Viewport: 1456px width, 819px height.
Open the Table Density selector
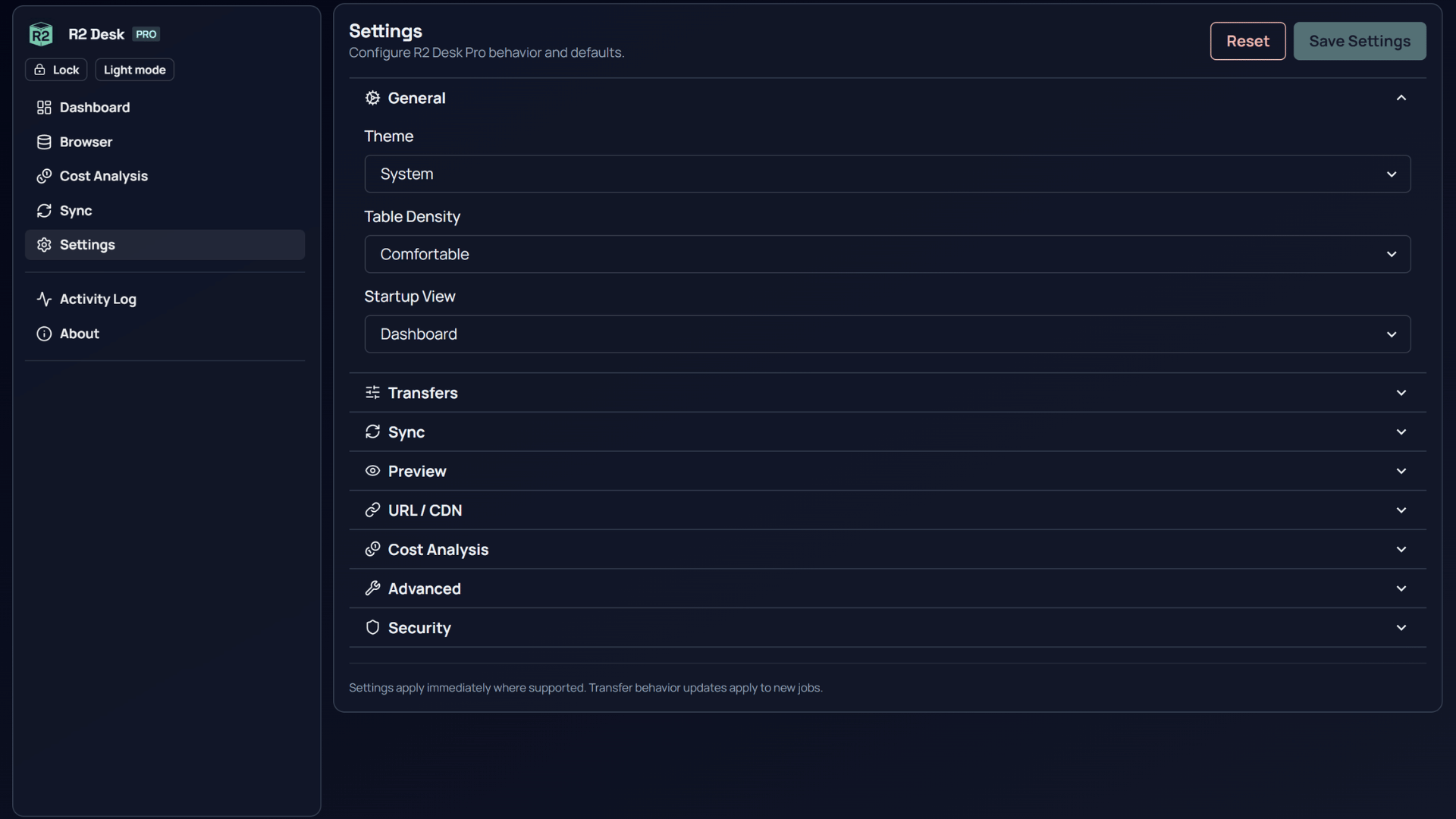coord(887,254)
